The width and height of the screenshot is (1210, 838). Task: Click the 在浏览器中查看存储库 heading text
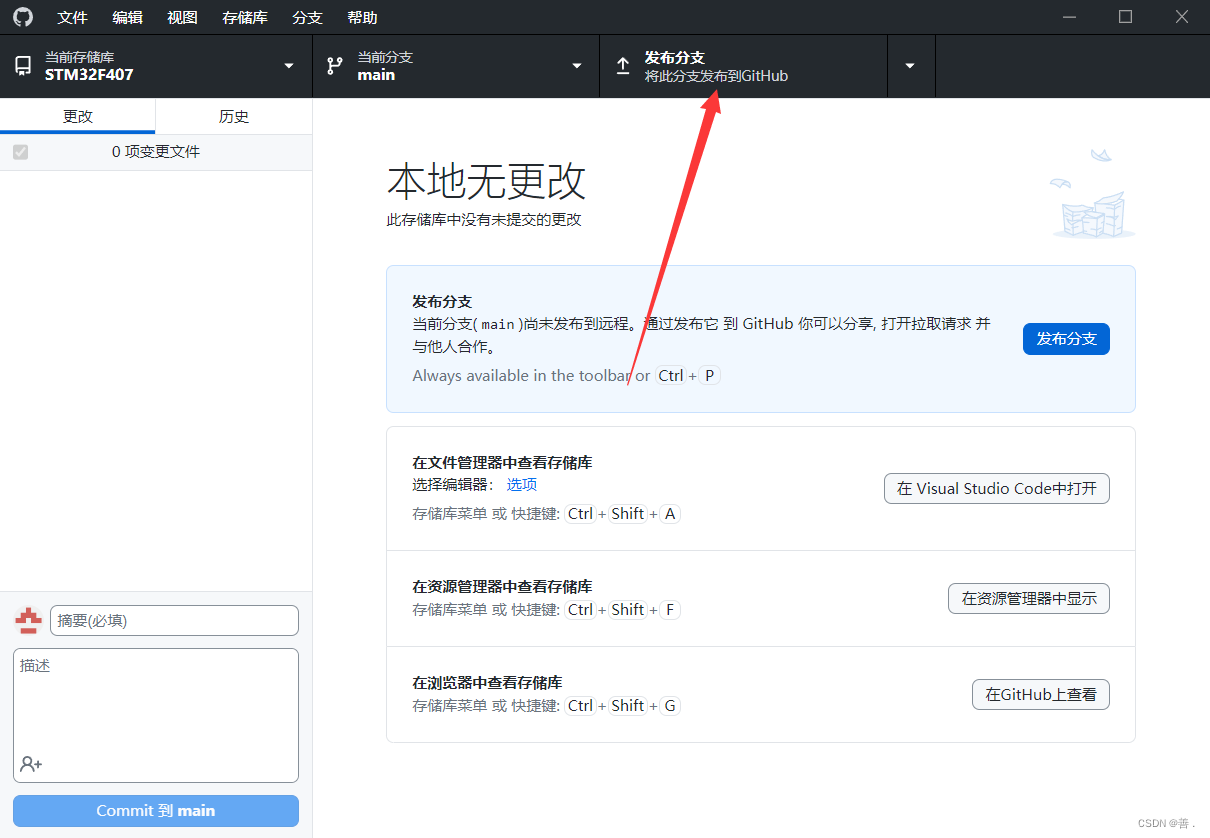pyautogui.click(x=487, y=683)
